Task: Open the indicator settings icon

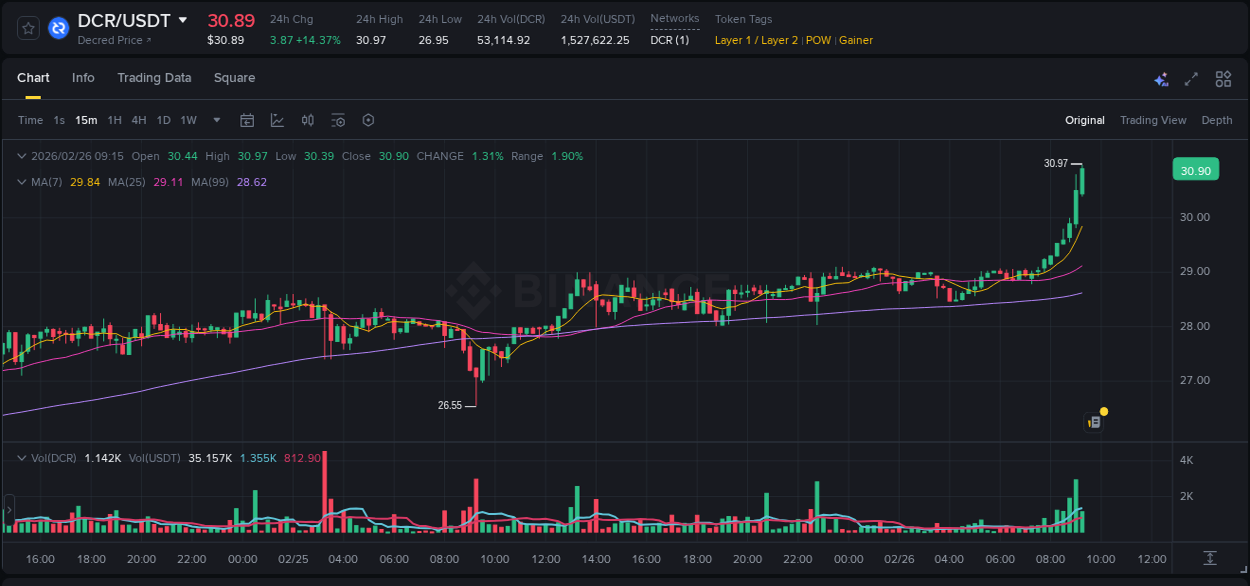Action: click(337, 120)
